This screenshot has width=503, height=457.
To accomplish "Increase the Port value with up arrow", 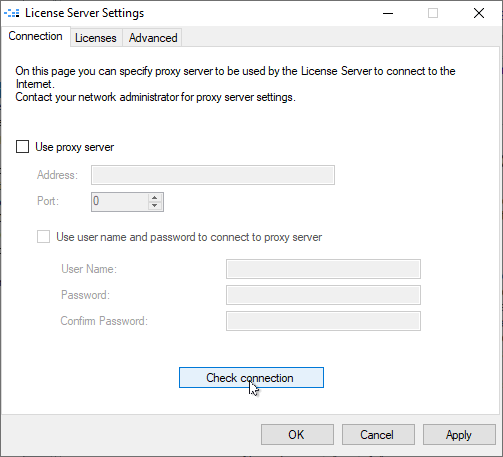I will [154, 198].
